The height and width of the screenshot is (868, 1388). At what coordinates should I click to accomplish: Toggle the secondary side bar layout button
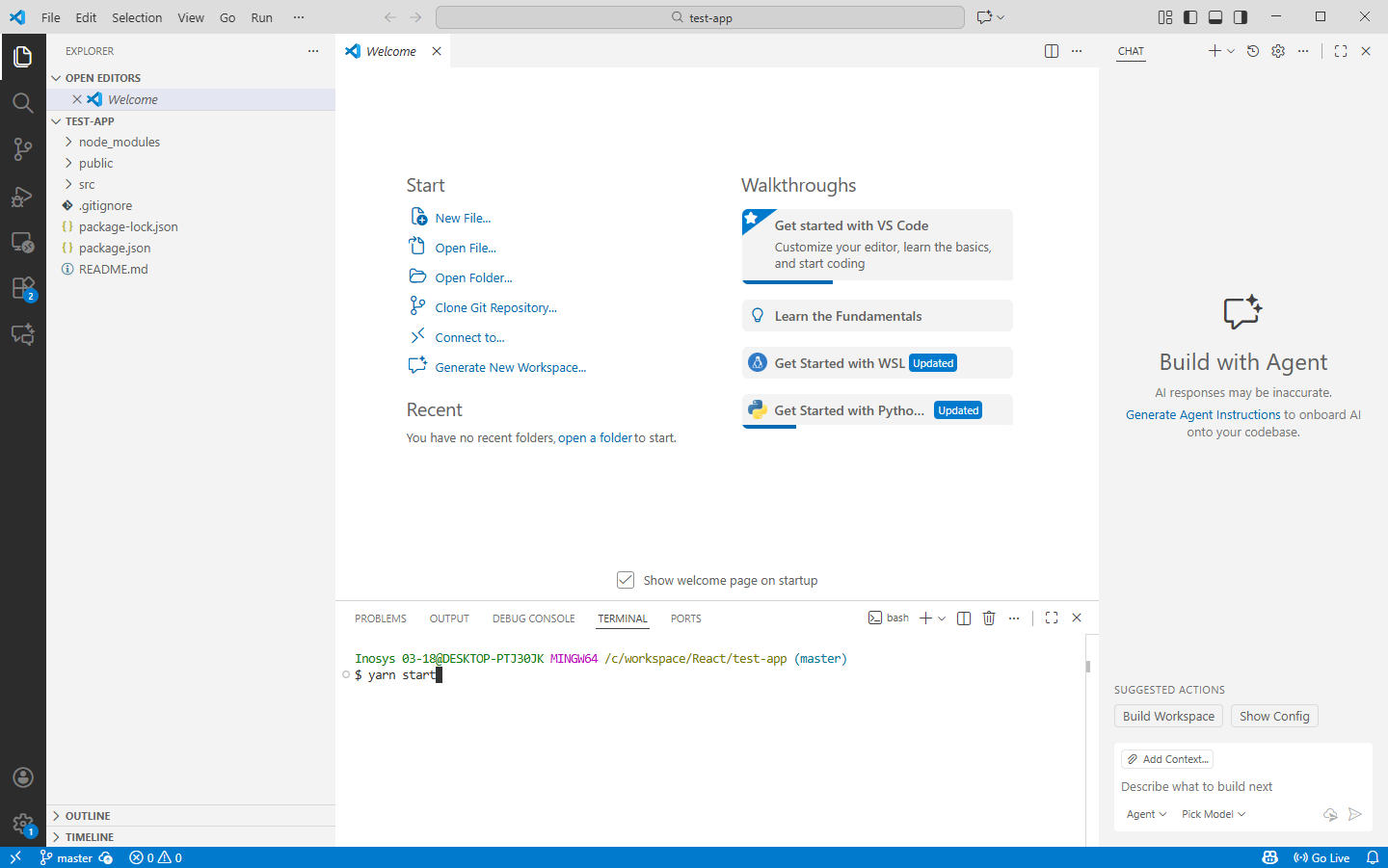coord(1241,17)
